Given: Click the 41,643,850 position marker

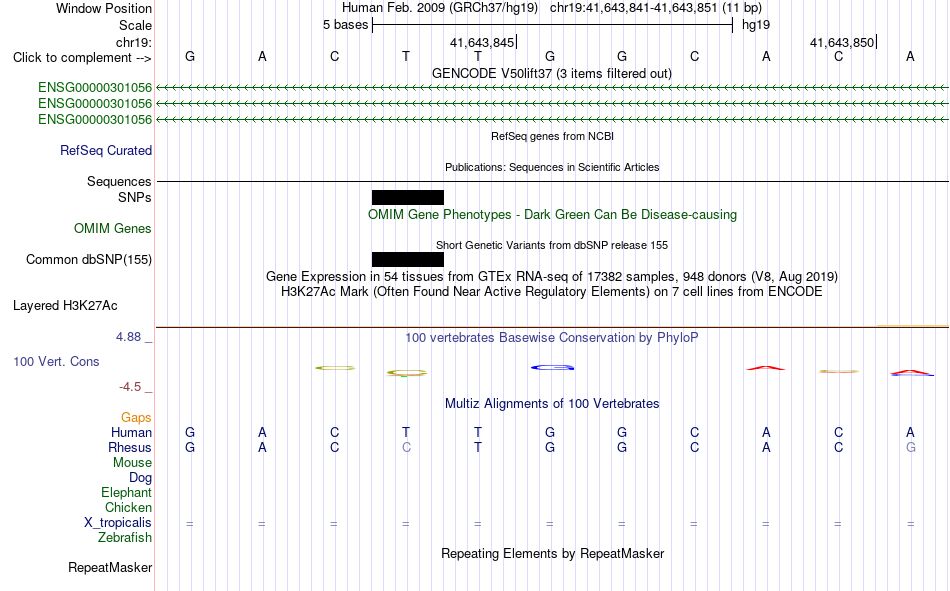Looking at the screenshot, I should [x=842, y=42].
